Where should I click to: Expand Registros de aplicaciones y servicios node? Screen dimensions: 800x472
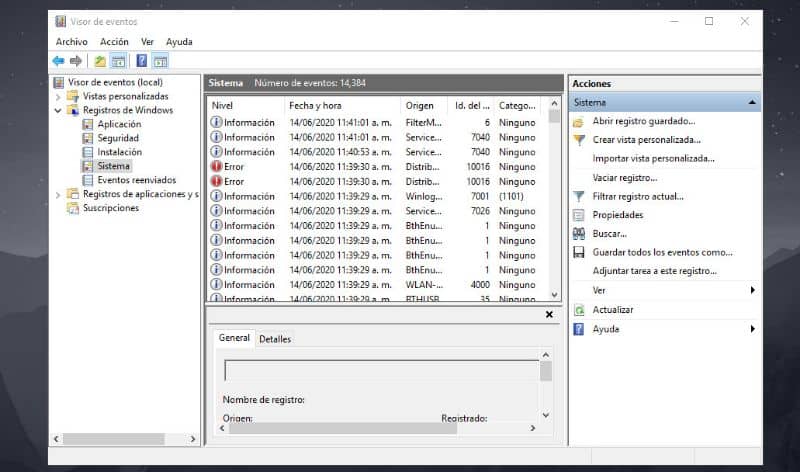click(58, 194)
